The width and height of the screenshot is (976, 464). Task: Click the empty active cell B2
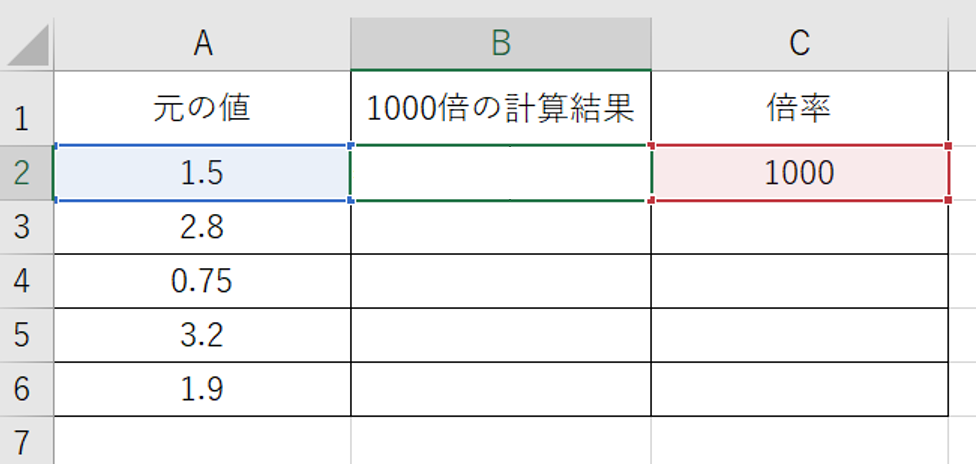(501, 173)
